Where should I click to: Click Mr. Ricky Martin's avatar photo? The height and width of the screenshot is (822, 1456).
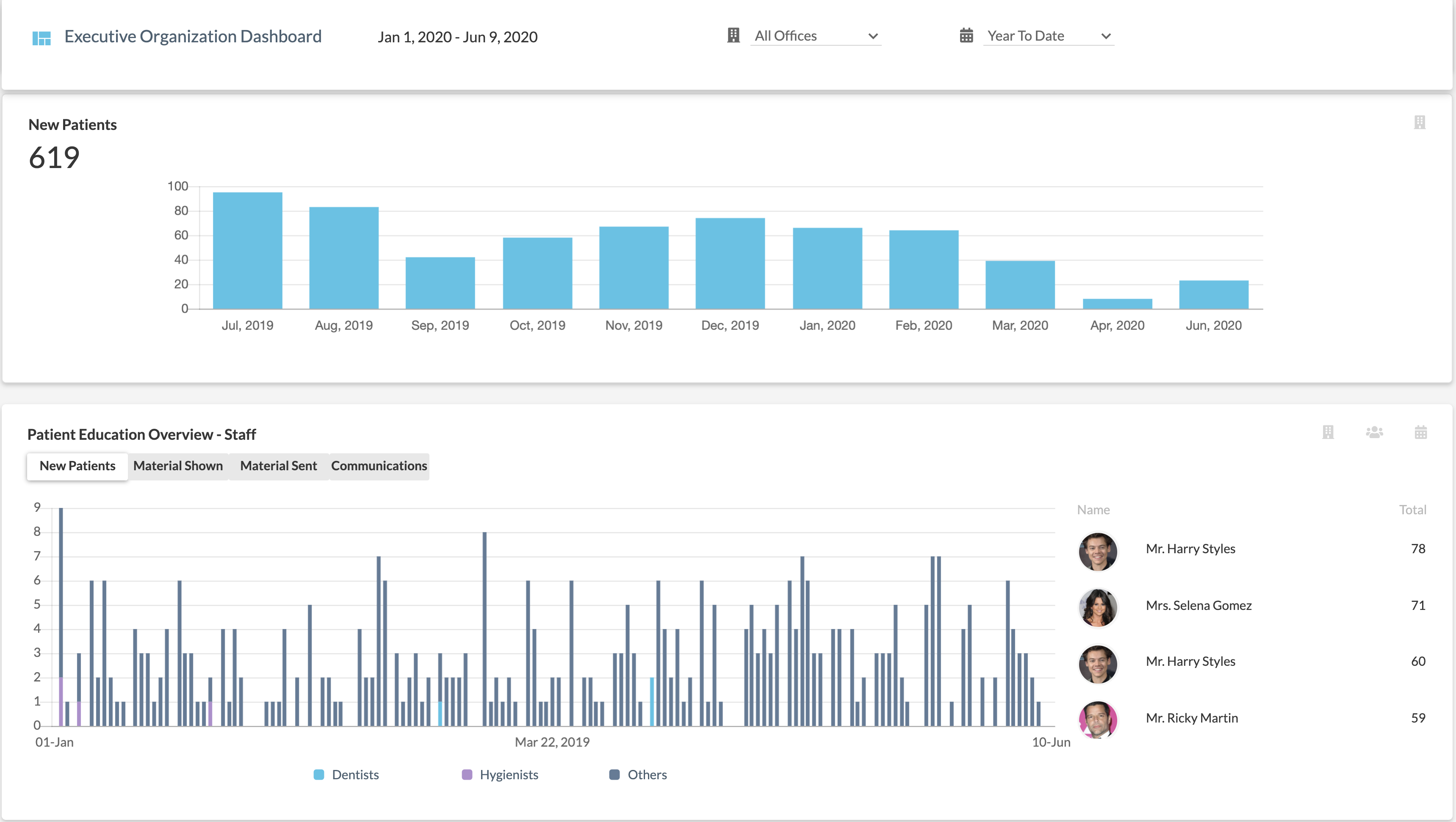[x=1097, y=719]
